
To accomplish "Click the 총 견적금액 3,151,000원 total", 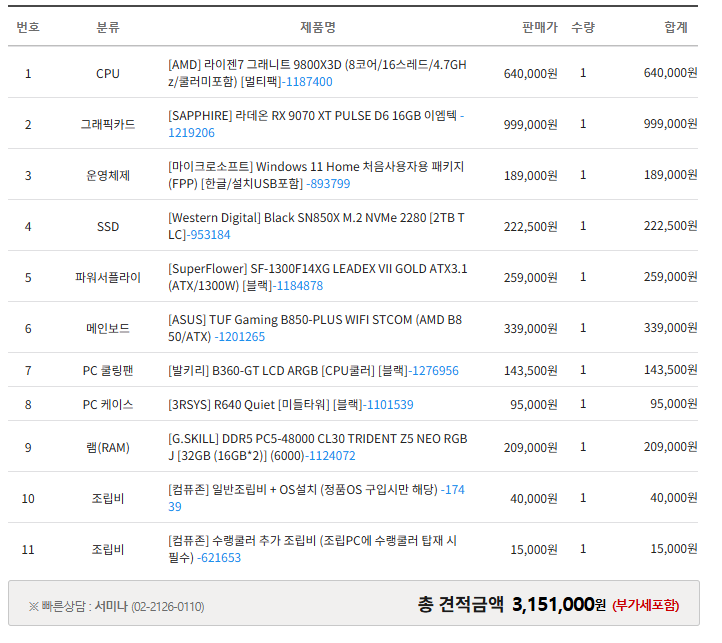I will pos(512,604).
